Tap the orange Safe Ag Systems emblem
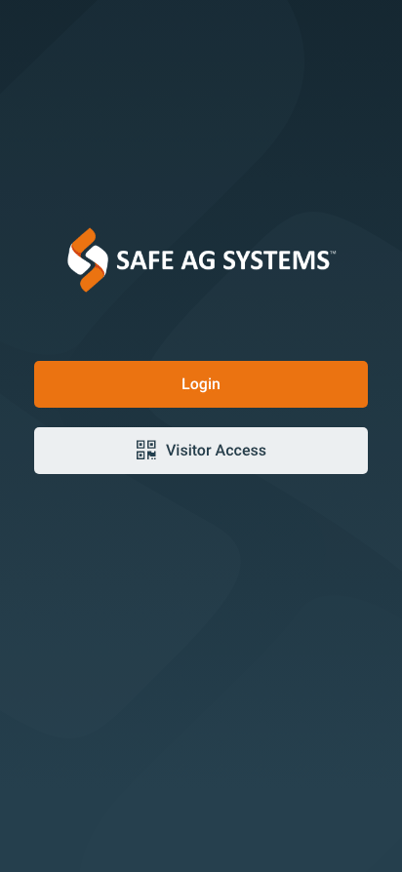This screenshot has width=402, height=872. click(87, 260)
